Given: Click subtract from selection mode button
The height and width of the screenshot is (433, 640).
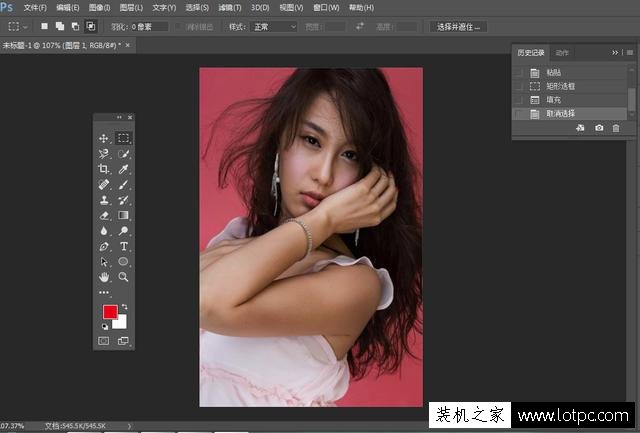Looking at the screenshot, I should pyautogui.click(x=75, y=27).
